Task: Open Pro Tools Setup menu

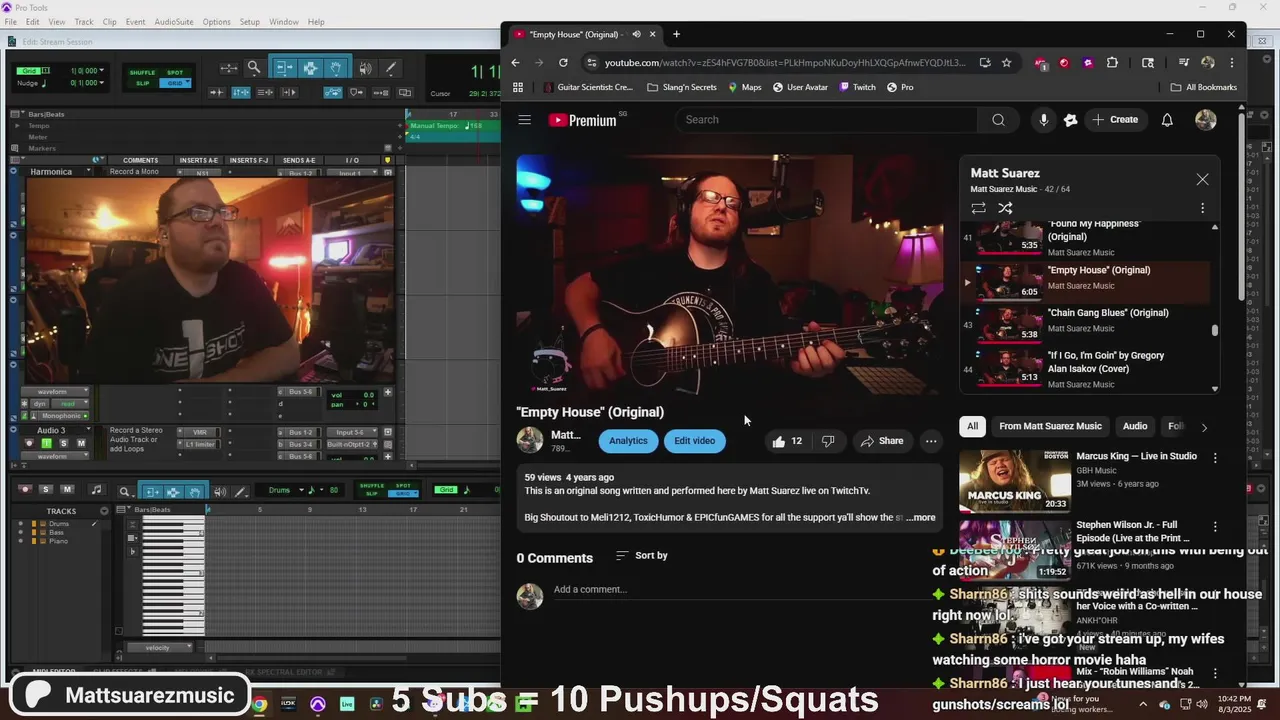Action: tap(249, 22)
